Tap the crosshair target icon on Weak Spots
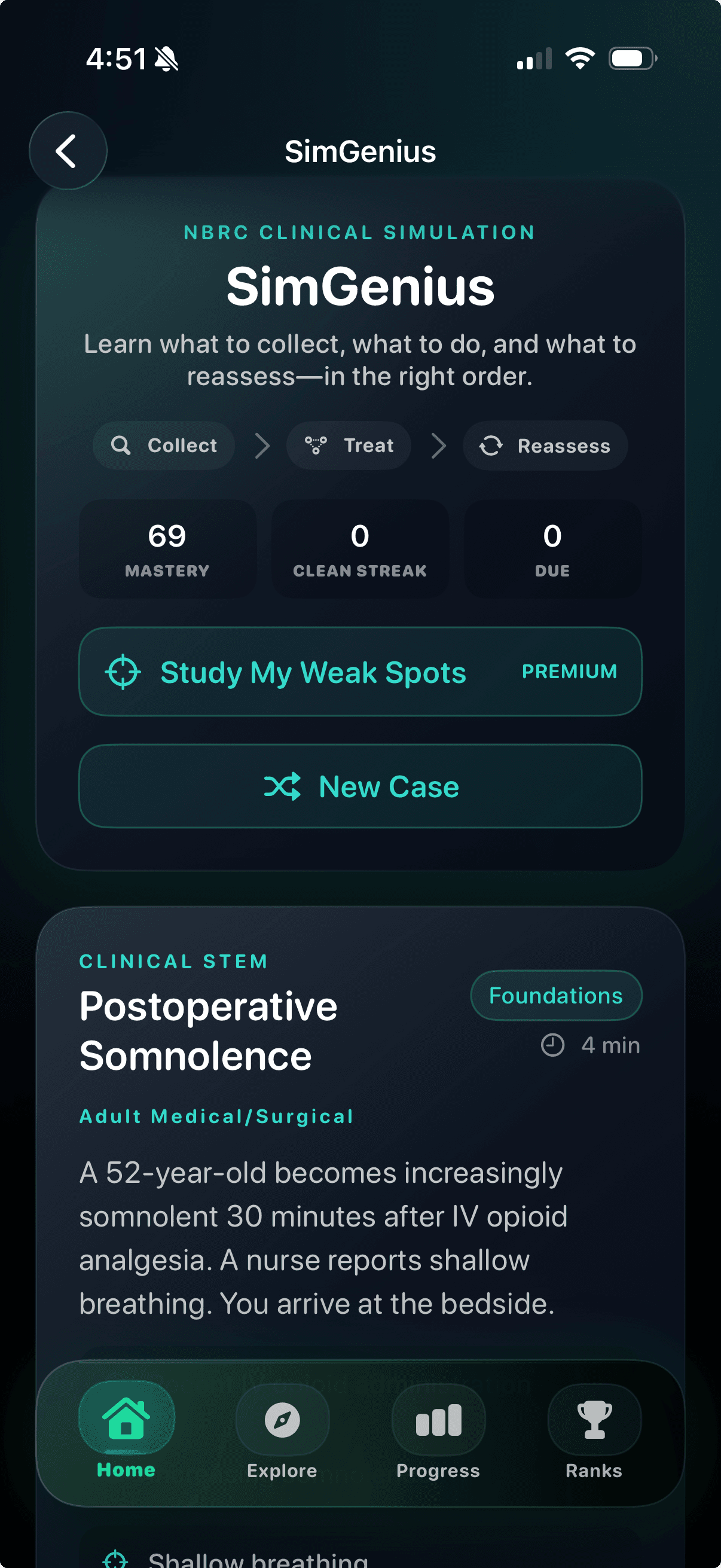 (123, 672)
